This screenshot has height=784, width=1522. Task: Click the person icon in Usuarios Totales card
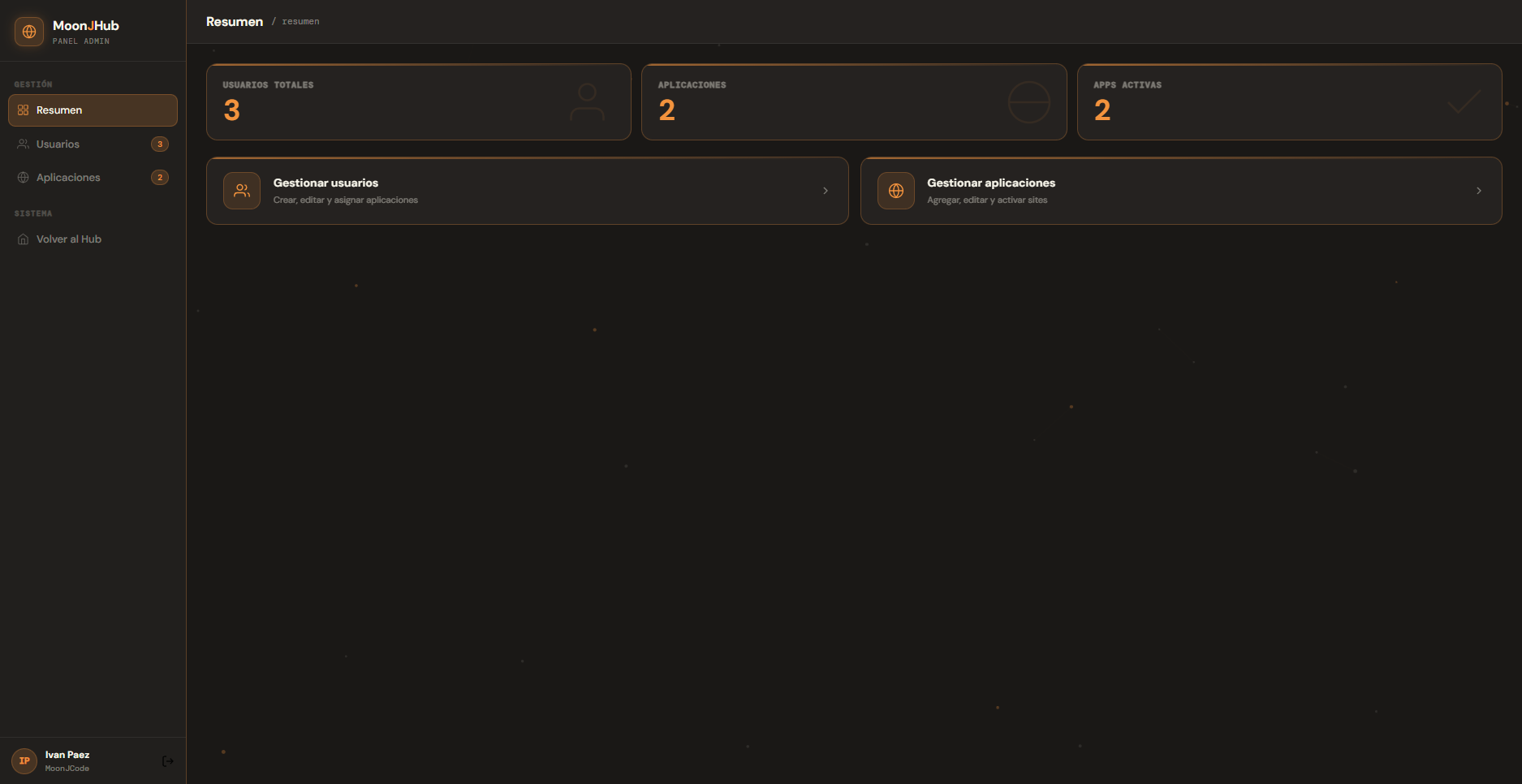(587, 102)
